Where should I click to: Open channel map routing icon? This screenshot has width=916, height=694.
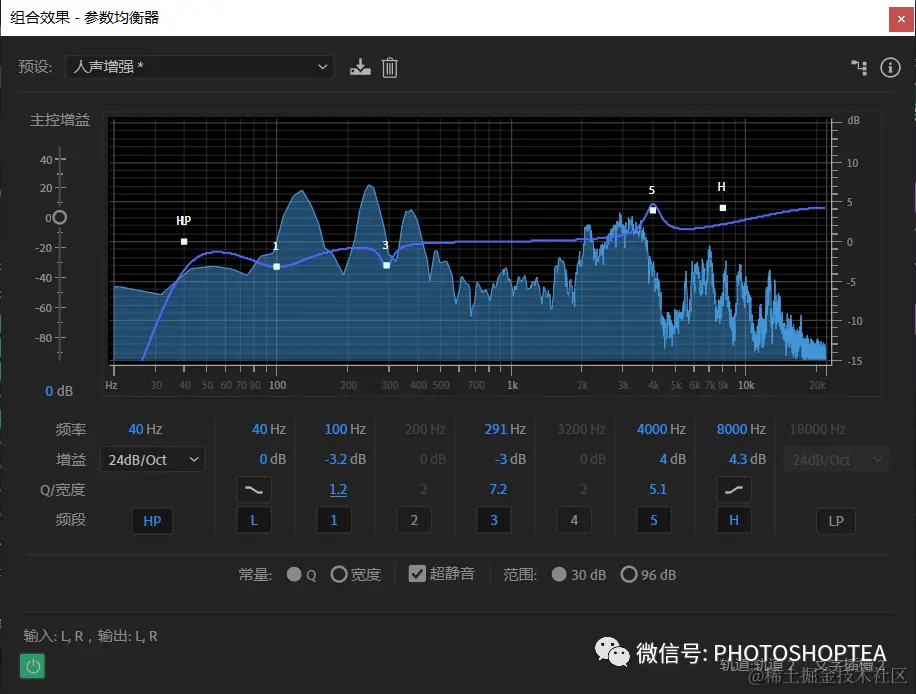pyautogui.click(x=859, y=67)
